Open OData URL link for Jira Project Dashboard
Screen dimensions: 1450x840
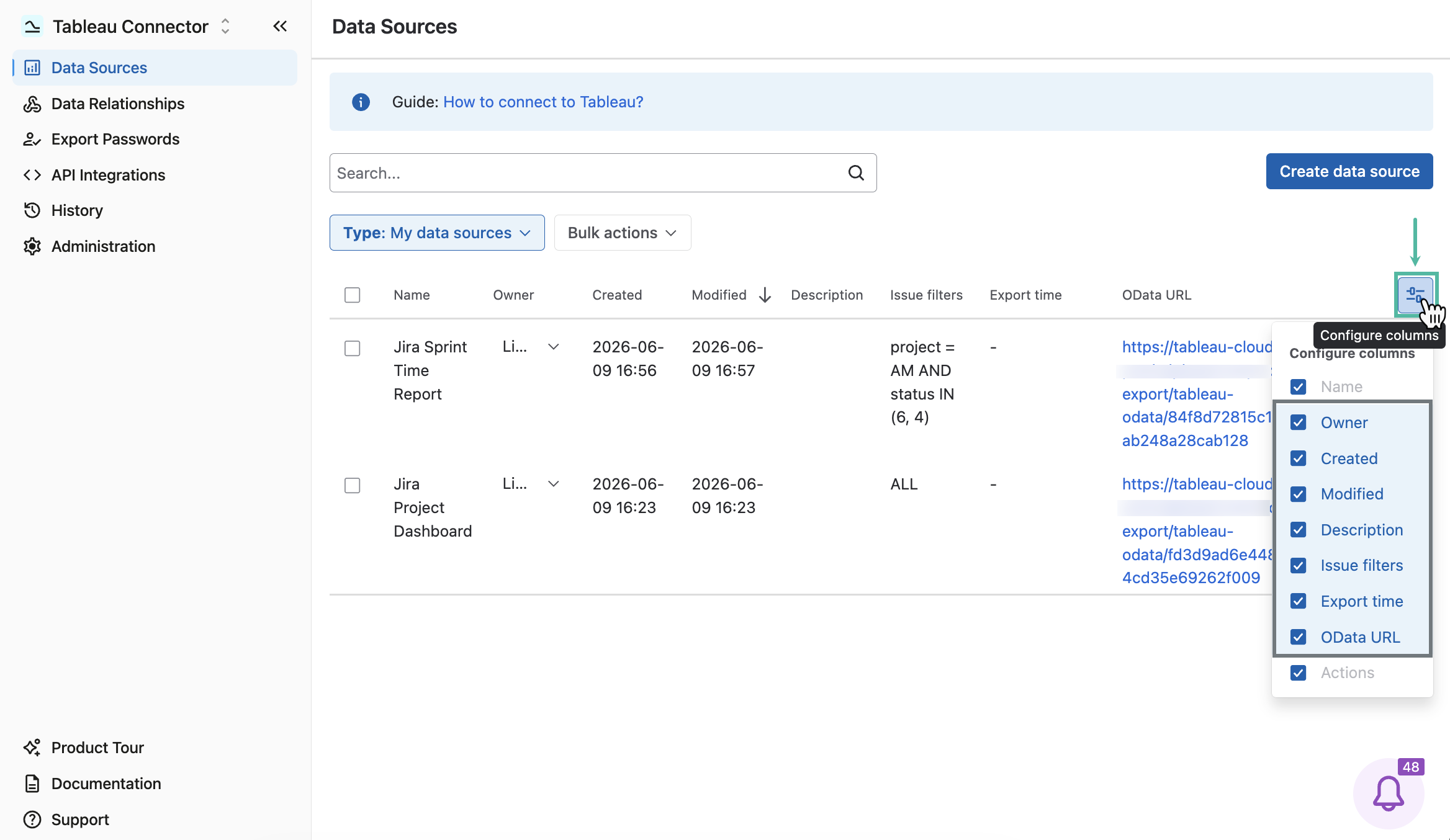click(x=1197, y=530)
